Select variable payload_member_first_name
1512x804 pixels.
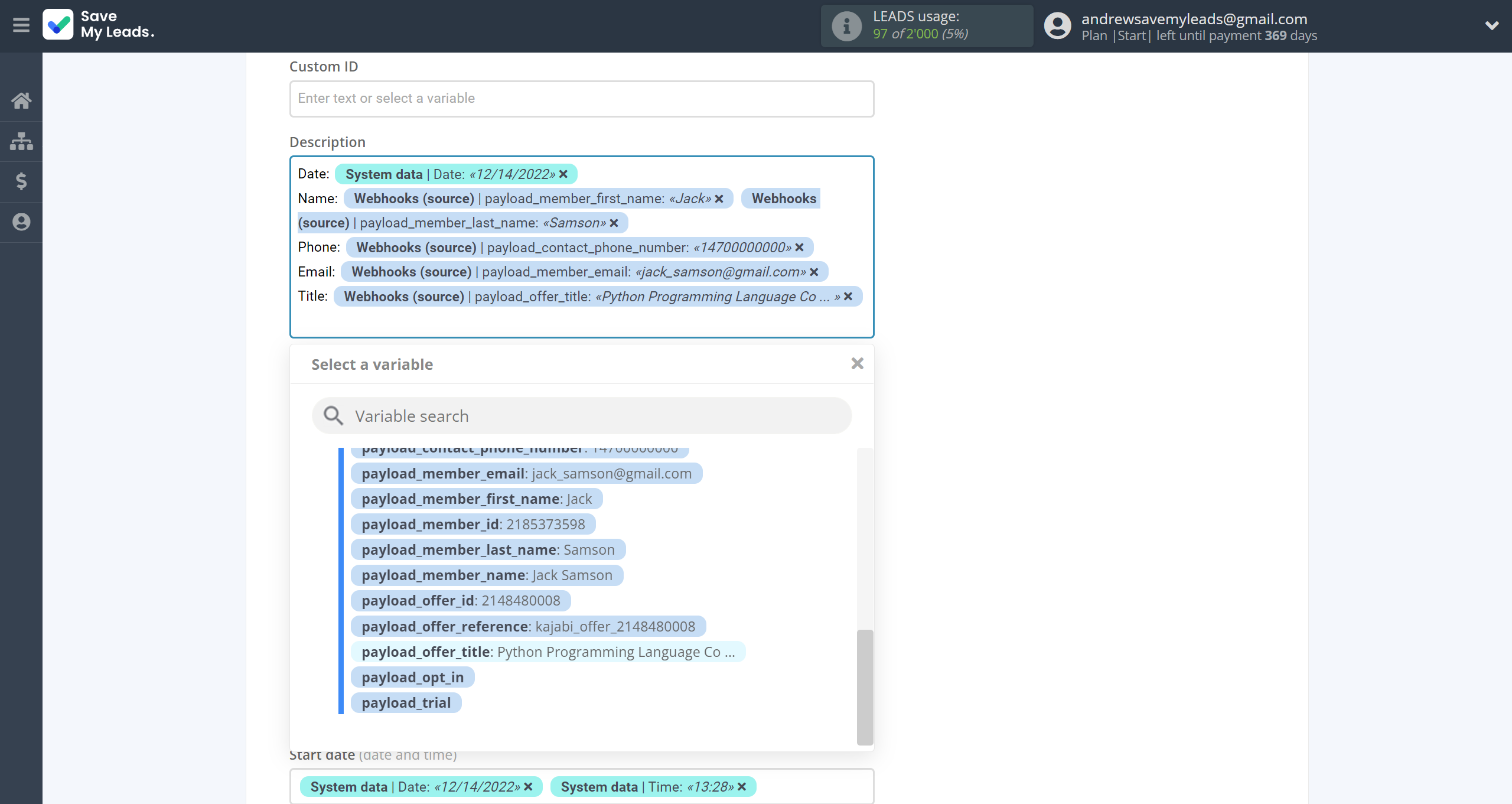[476, 499]
